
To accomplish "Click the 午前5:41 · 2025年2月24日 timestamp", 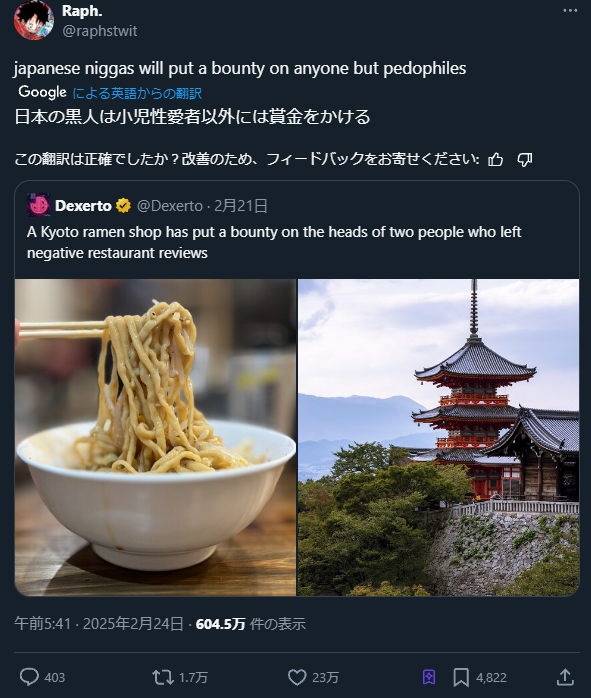I will coord(99,624).
